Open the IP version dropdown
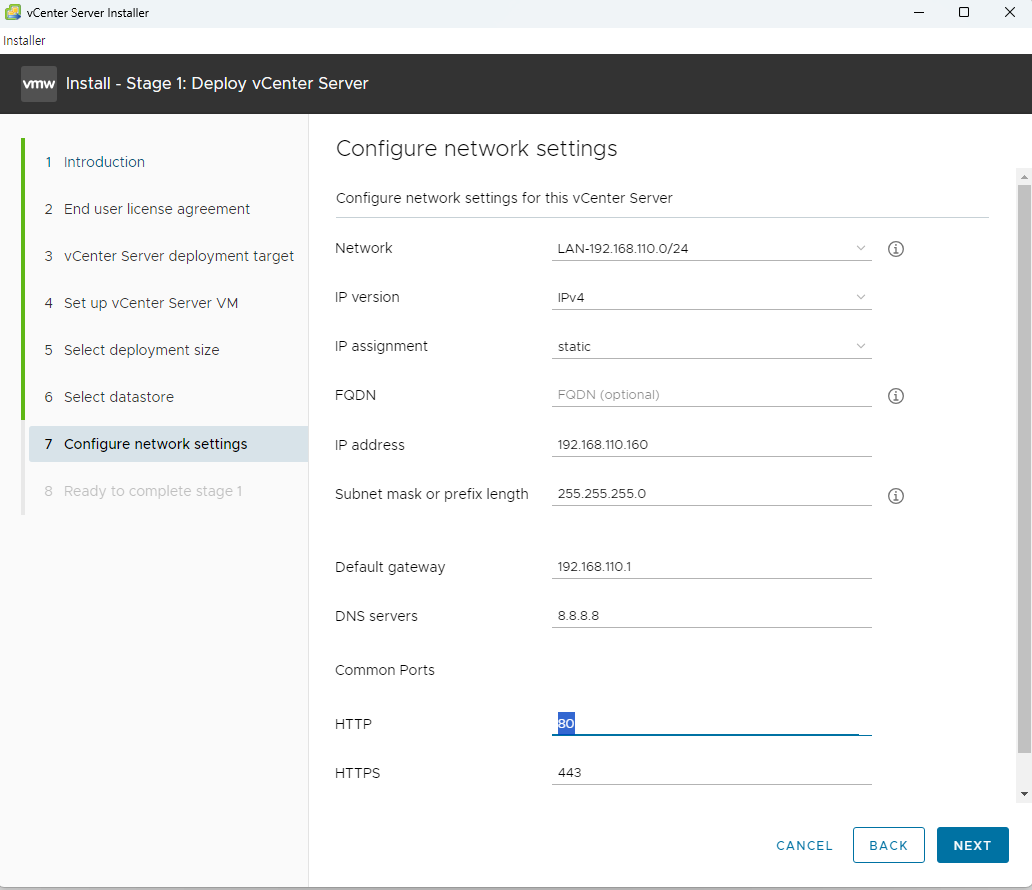Viewport: 1032px width, 890px height. point(711,297)
